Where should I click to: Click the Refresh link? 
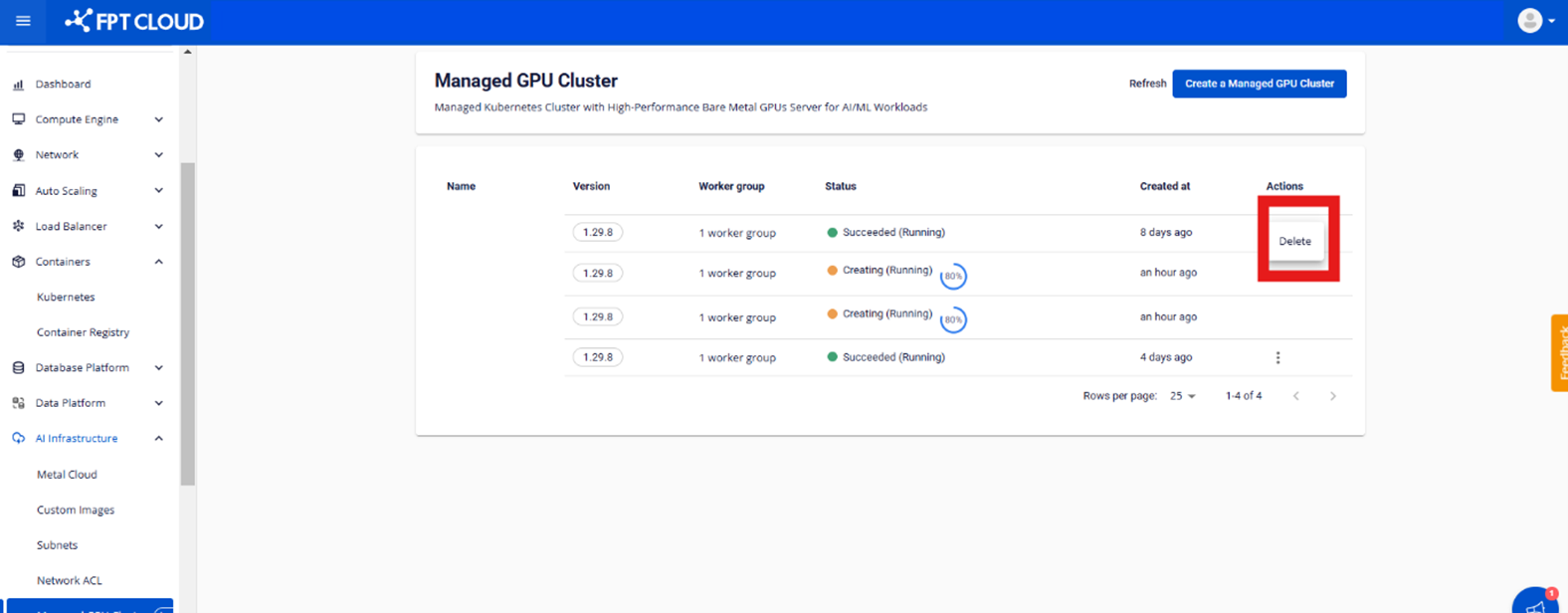click(x=1147, y=84)
